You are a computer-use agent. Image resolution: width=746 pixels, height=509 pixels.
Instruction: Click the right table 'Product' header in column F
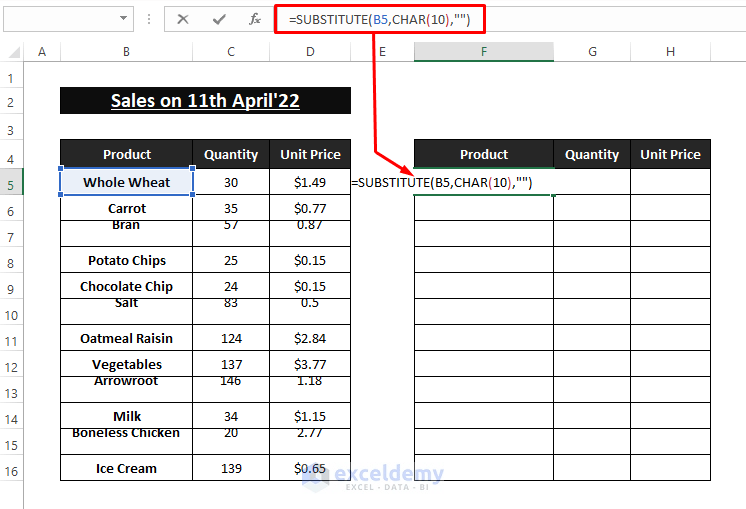point(484,154)
